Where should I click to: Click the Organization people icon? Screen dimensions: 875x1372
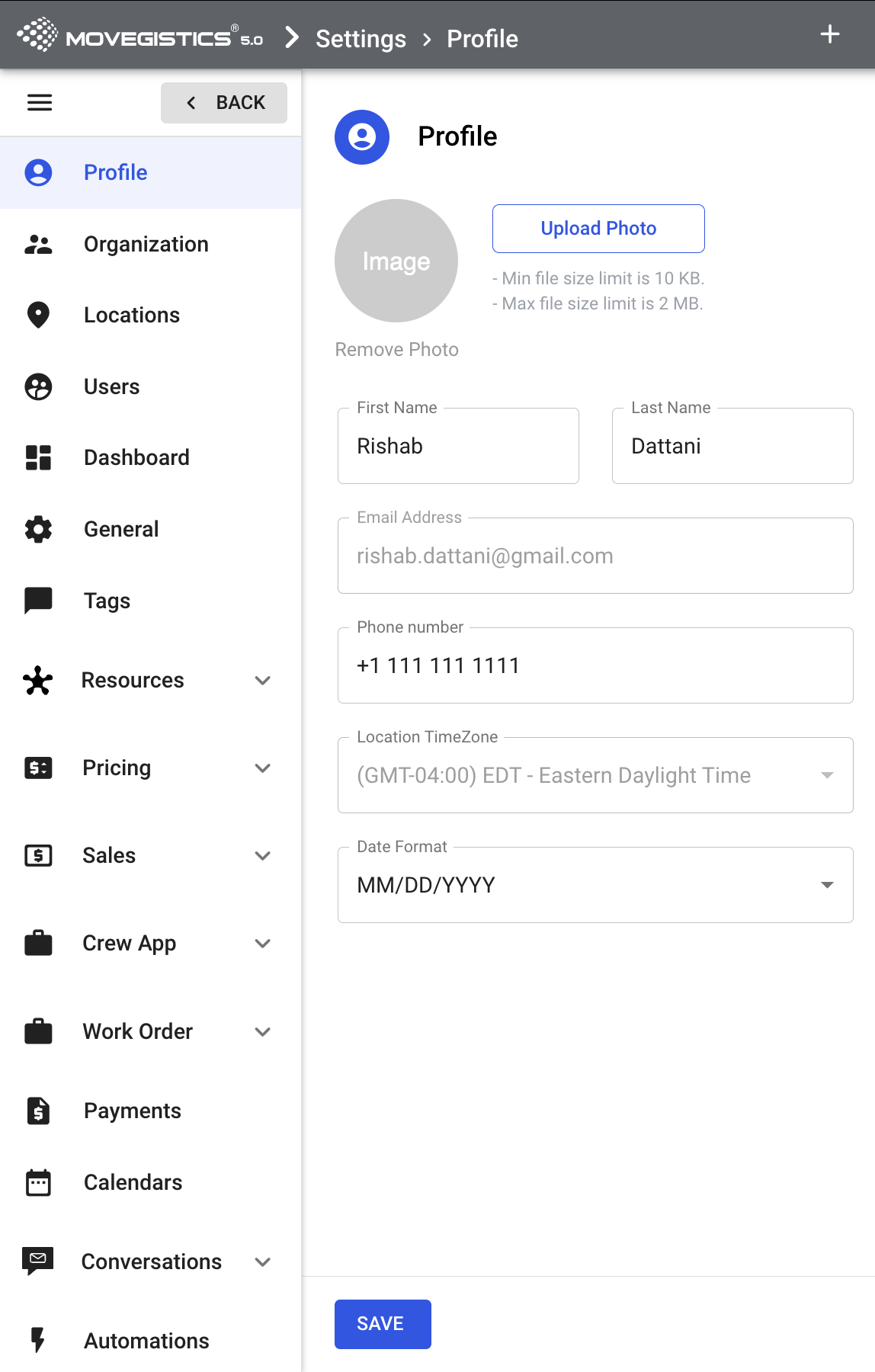click(x=38, y=244)
